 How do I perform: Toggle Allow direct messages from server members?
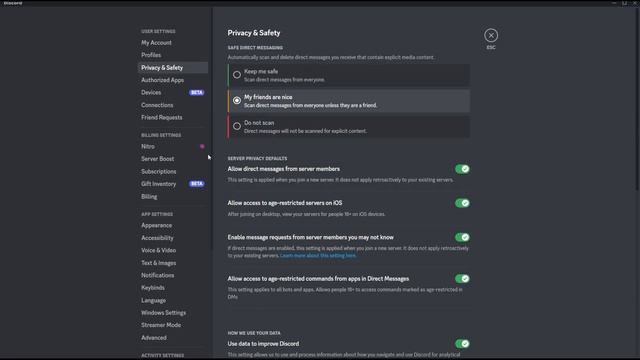(x=462, y=169)
